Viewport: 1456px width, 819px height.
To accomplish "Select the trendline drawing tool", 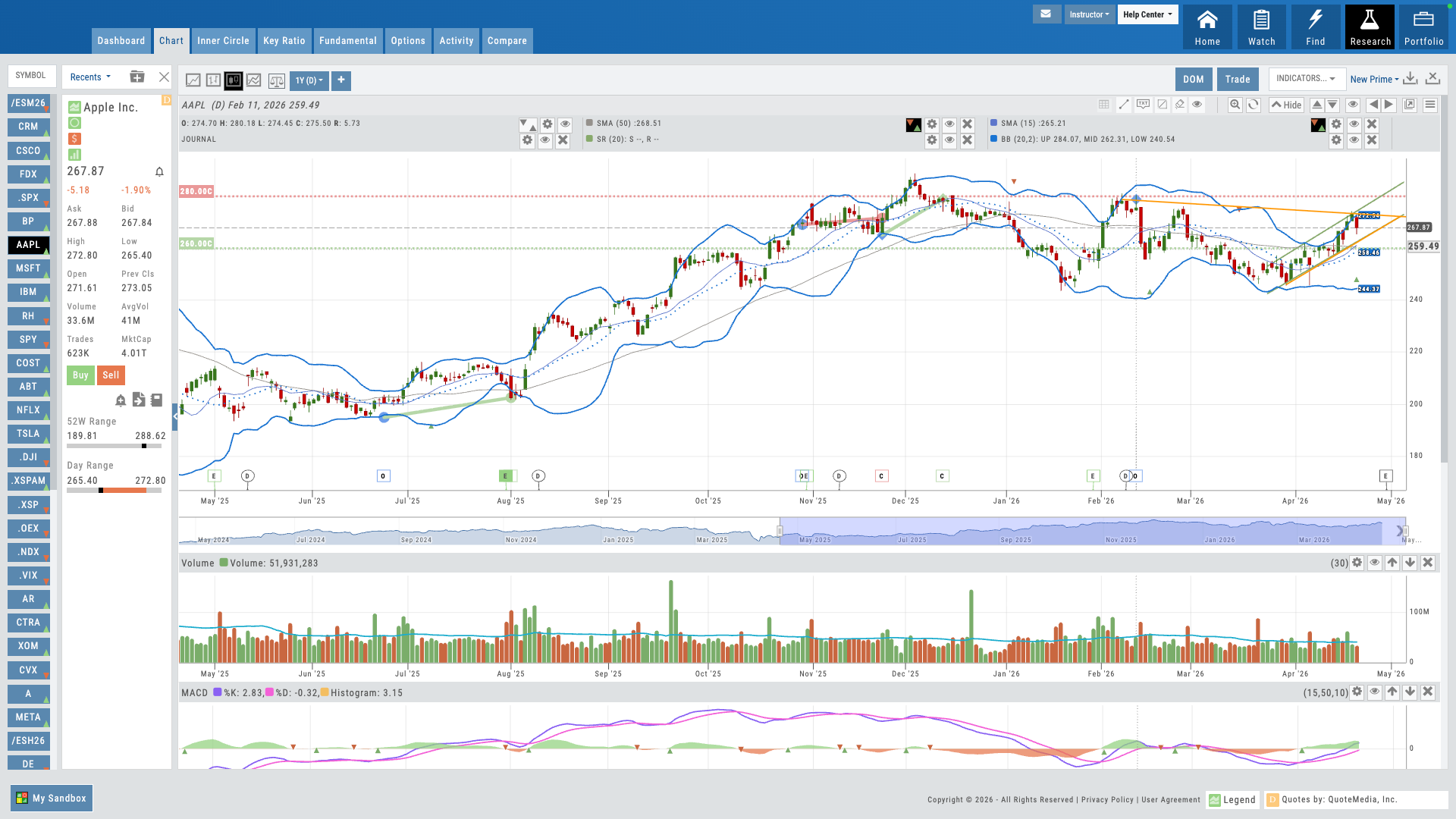I will [x=1124, y=105].
